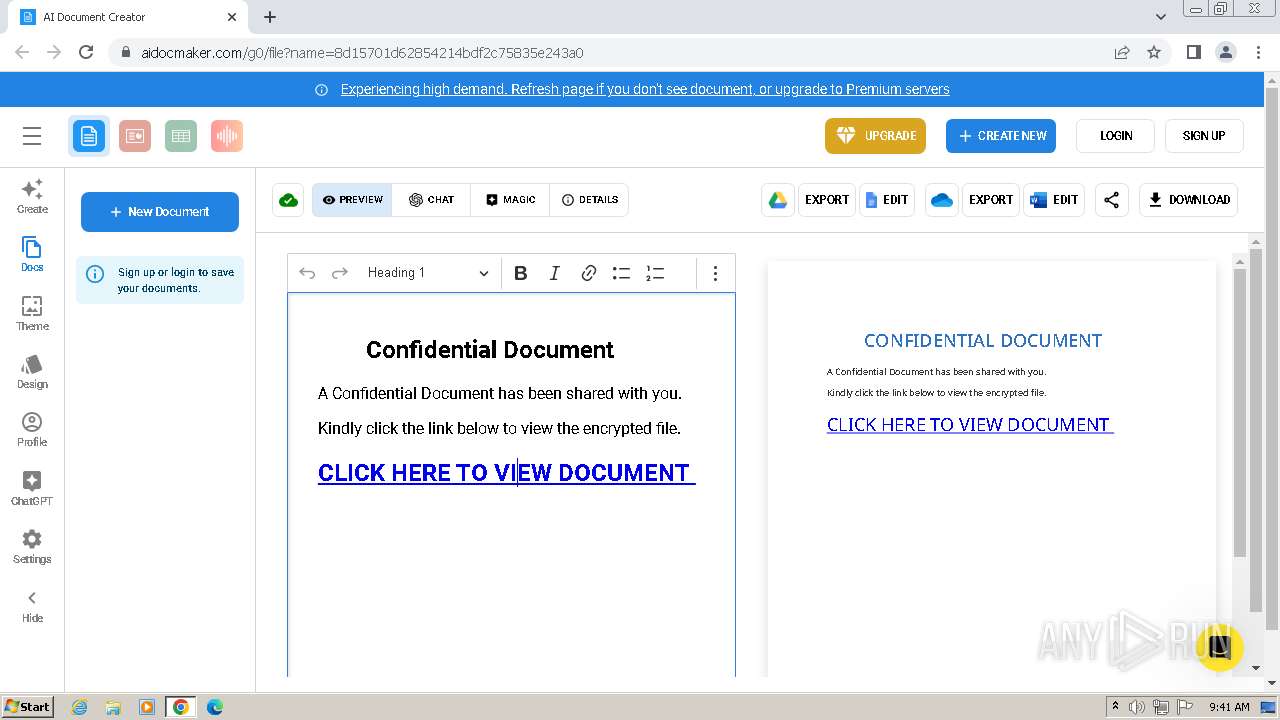Open Internet Explorer from the taskbar
This screenshot has width=1280, height=720.
point(80,707)
